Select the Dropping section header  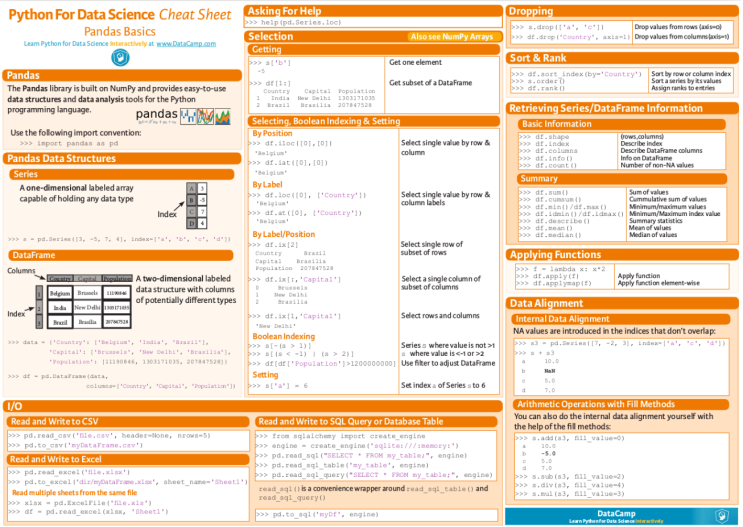tap(622, 11)
